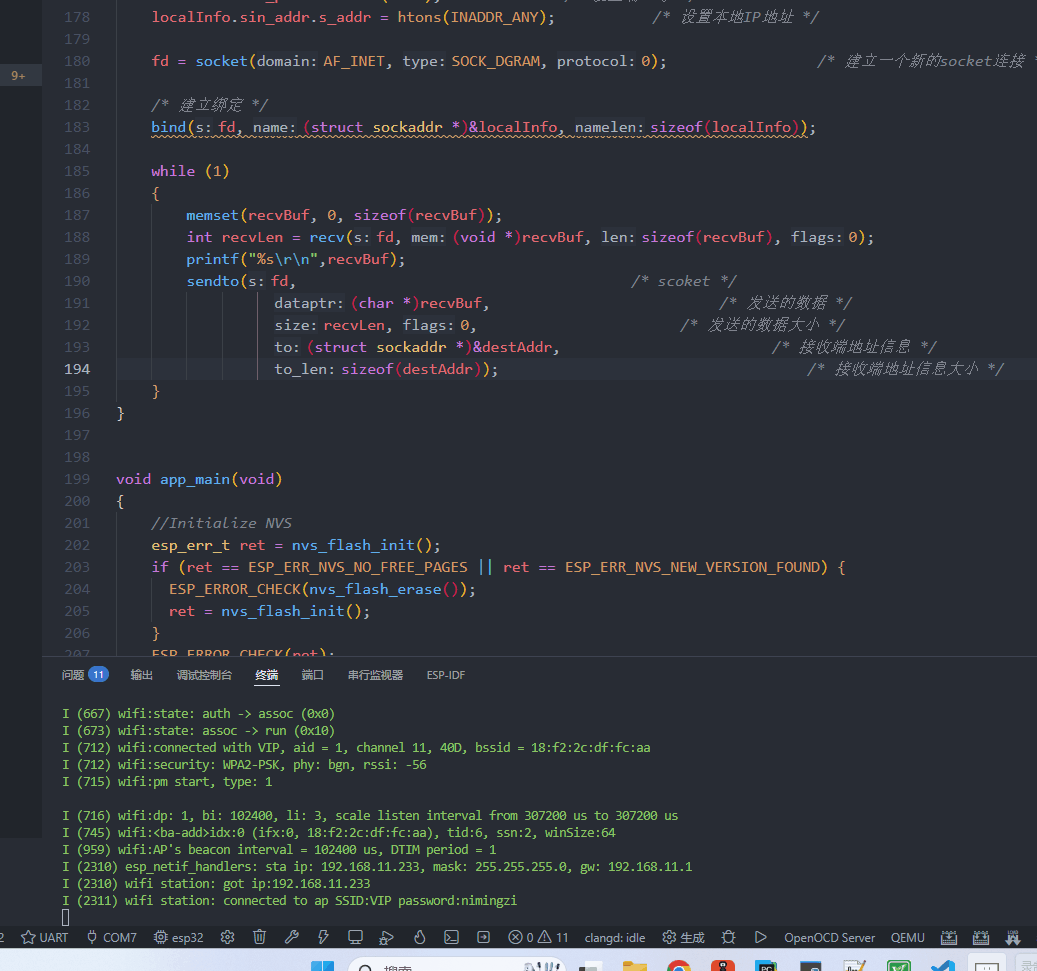Switch to the ESP-IDF panel tab
This screenshot has height=971, width=1037.
click(445, 675)
